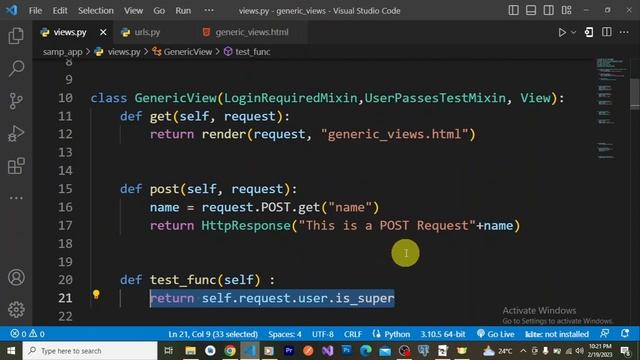Click the minimap code overview
This screenshot has width=640, height=360.
tap(610, 108)
